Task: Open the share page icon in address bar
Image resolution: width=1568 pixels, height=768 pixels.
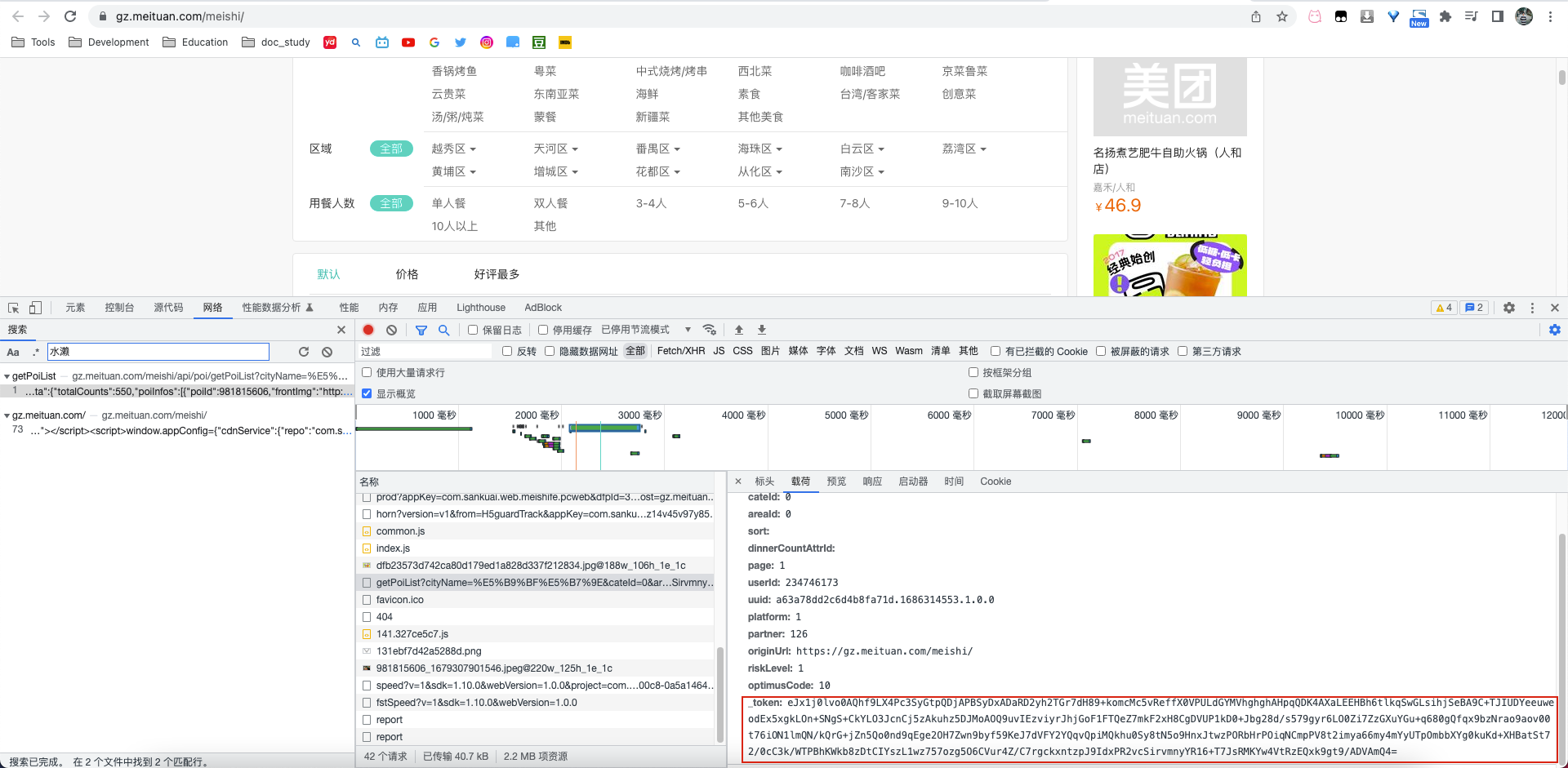Action: (x=1256, y=16)
